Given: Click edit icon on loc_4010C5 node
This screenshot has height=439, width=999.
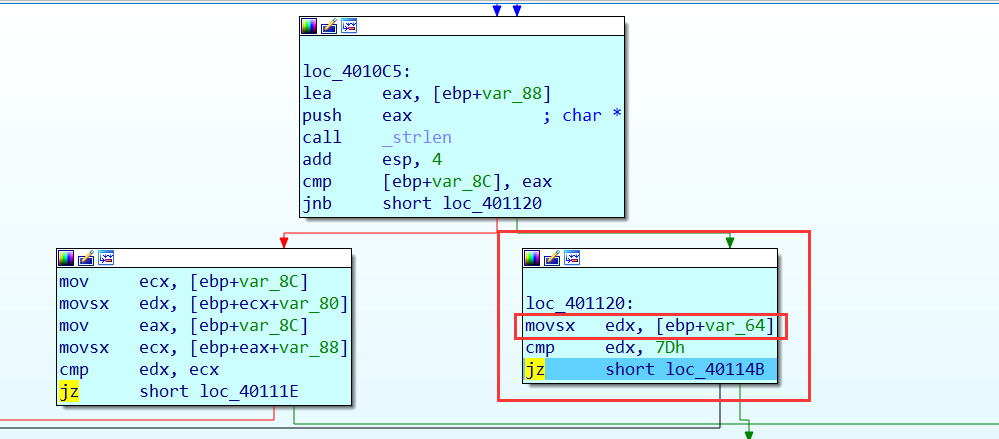Looking at the screenshot, I should (329, 26).
